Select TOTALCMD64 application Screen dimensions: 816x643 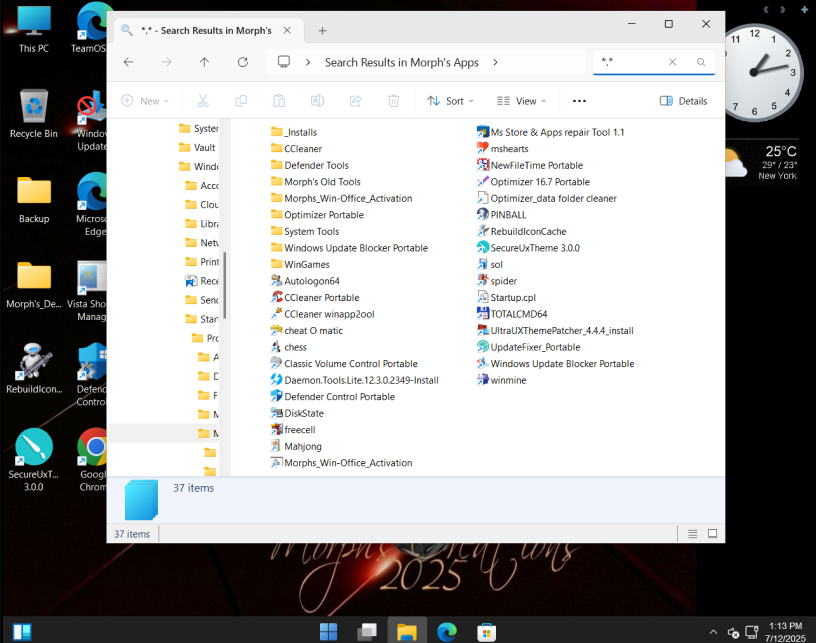coord(512,314)
